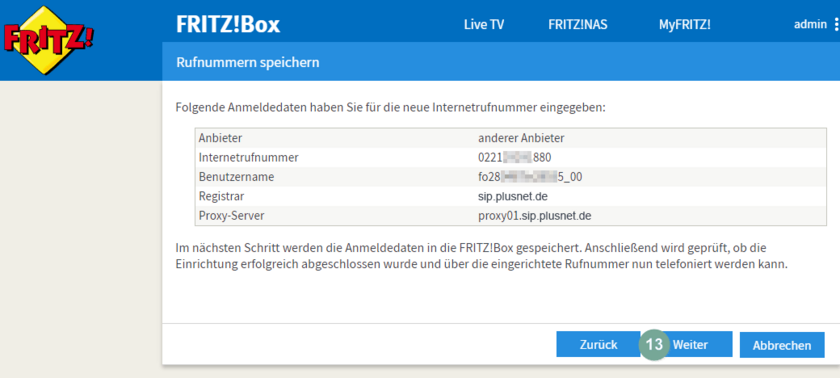Select the sip.plusnet.de Registrar value

(513, 196)
